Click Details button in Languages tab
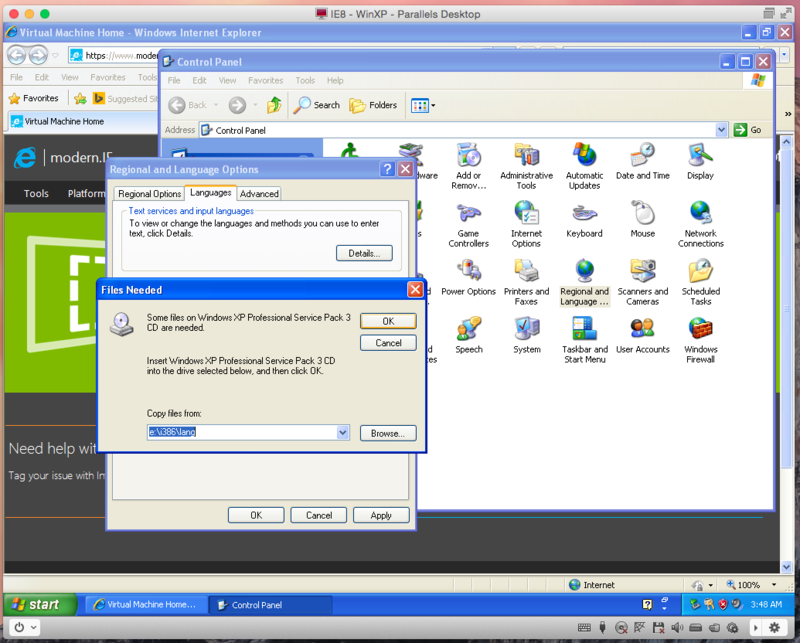The height and width of the screenshot is (643, 800). coord(364,253)
